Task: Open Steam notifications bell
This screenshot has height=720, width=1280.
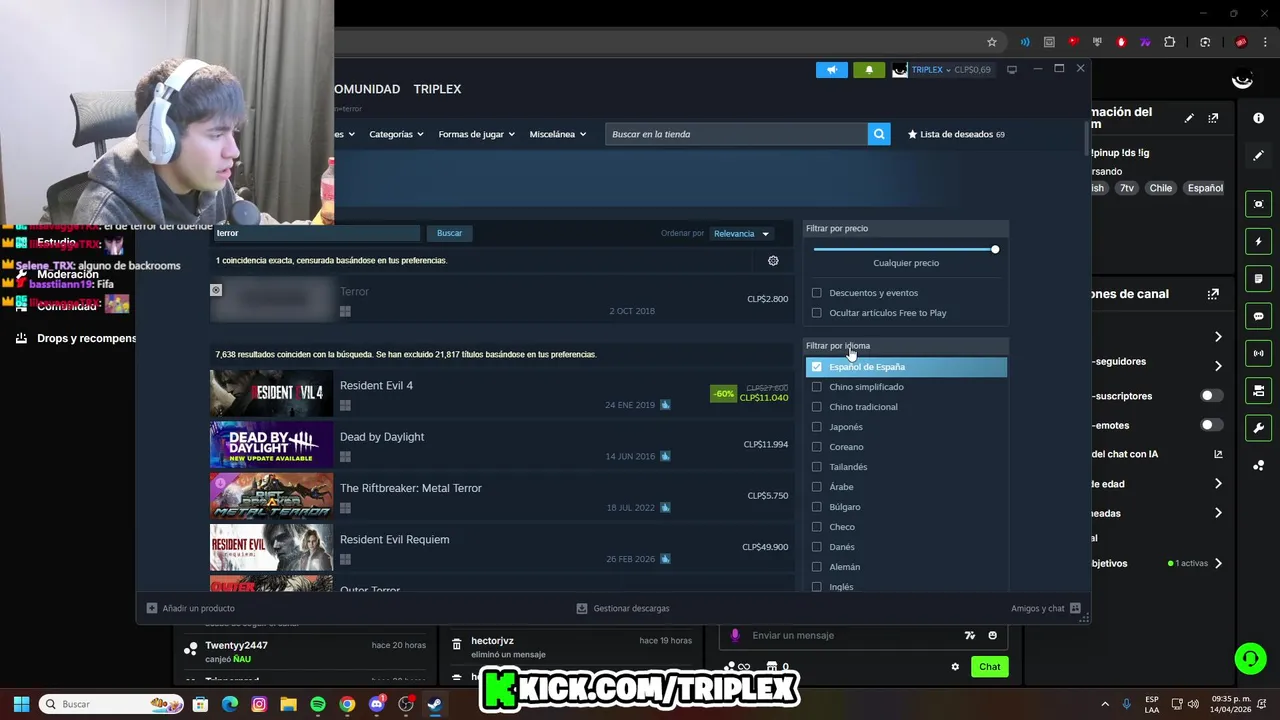Action: (868, 70)
